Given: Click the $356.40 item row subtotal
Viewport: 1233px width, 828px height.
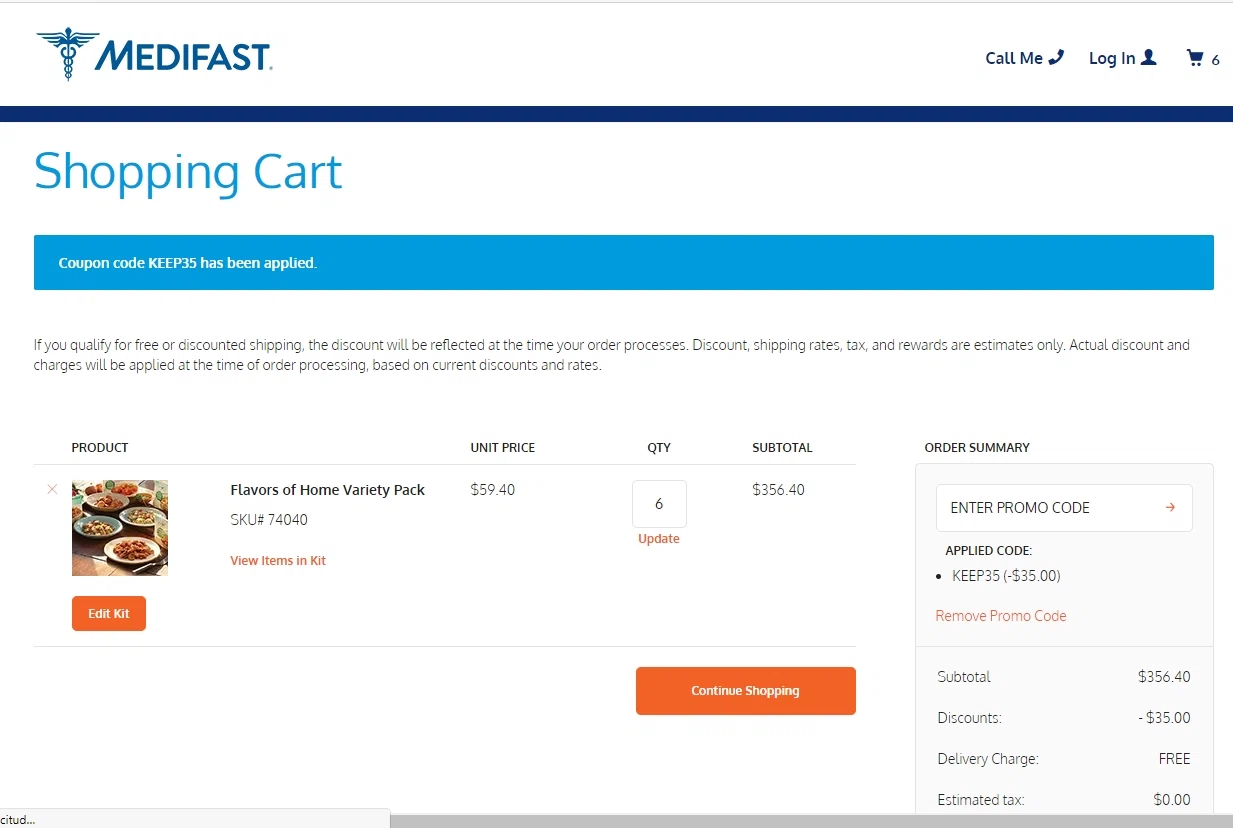Looking at the screenshot, I should [x=778, y=490].
